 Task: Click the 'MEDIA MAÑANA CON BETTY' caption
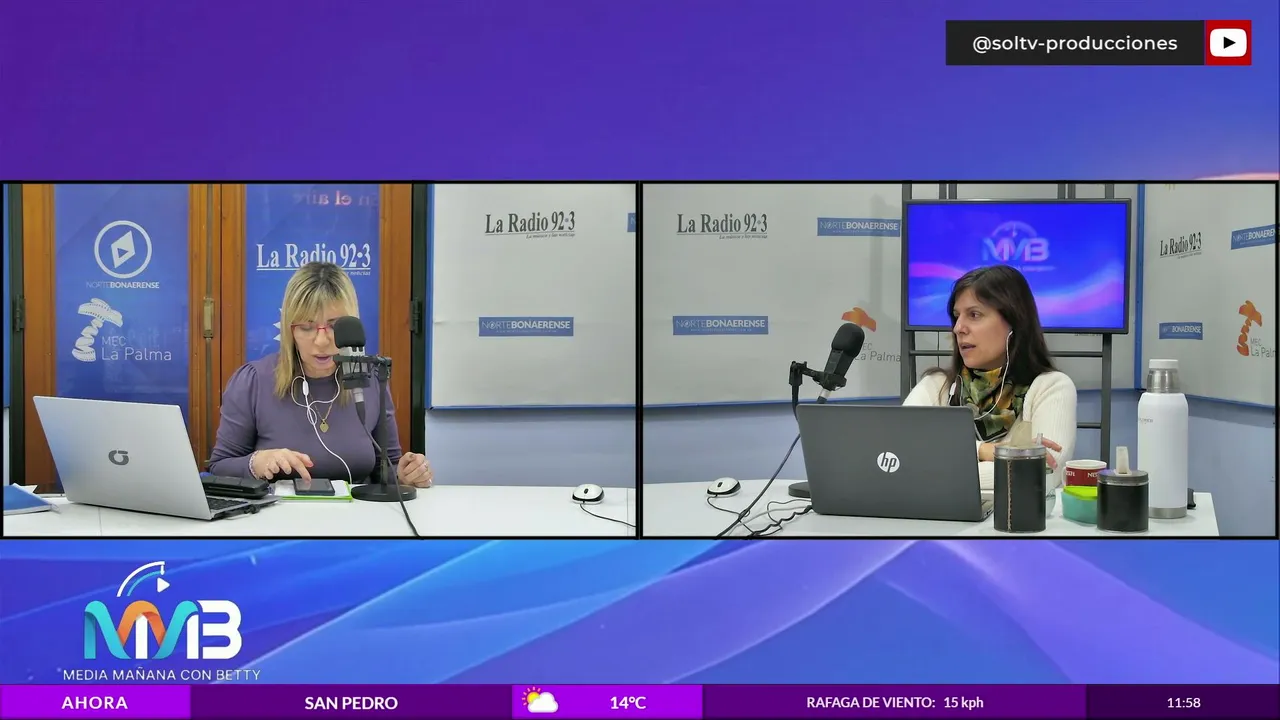coord(162,674)
